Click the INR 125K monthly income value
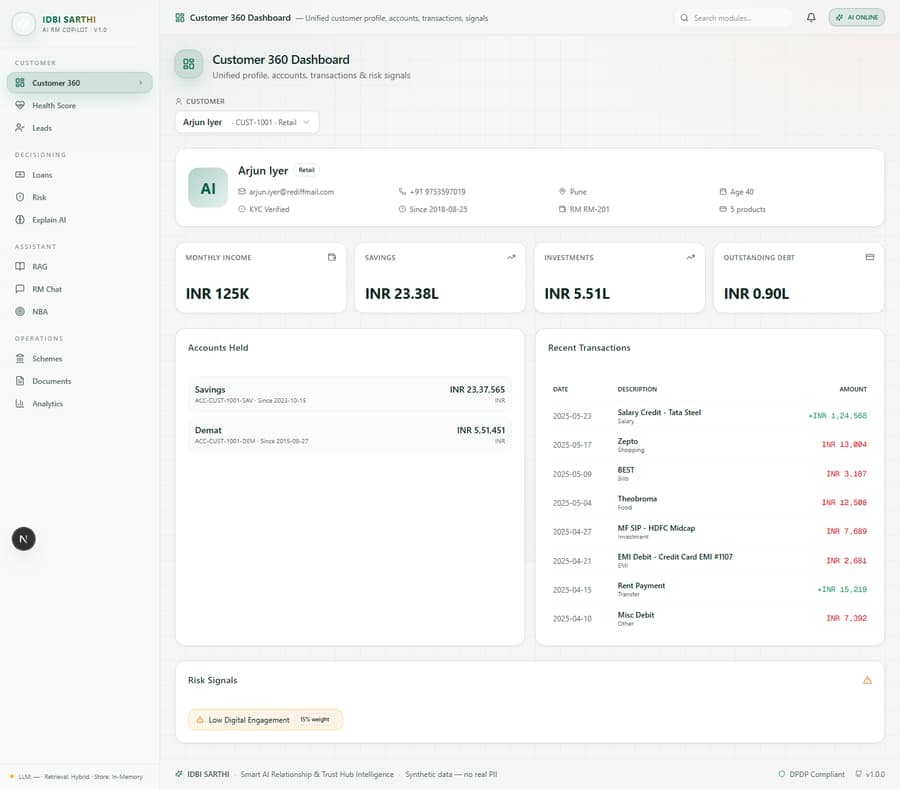 pos(218,294)
